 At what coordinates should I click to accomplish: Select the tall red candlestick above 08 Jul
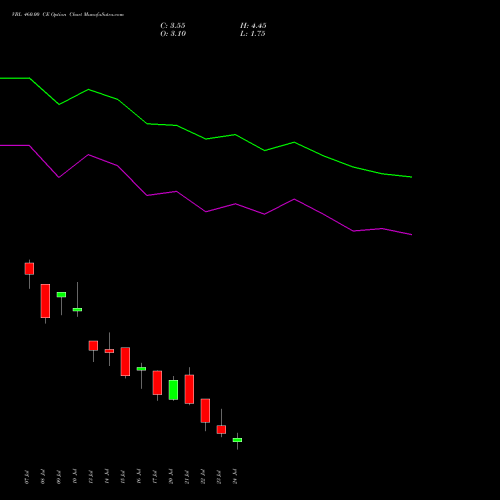pos(45,301)
